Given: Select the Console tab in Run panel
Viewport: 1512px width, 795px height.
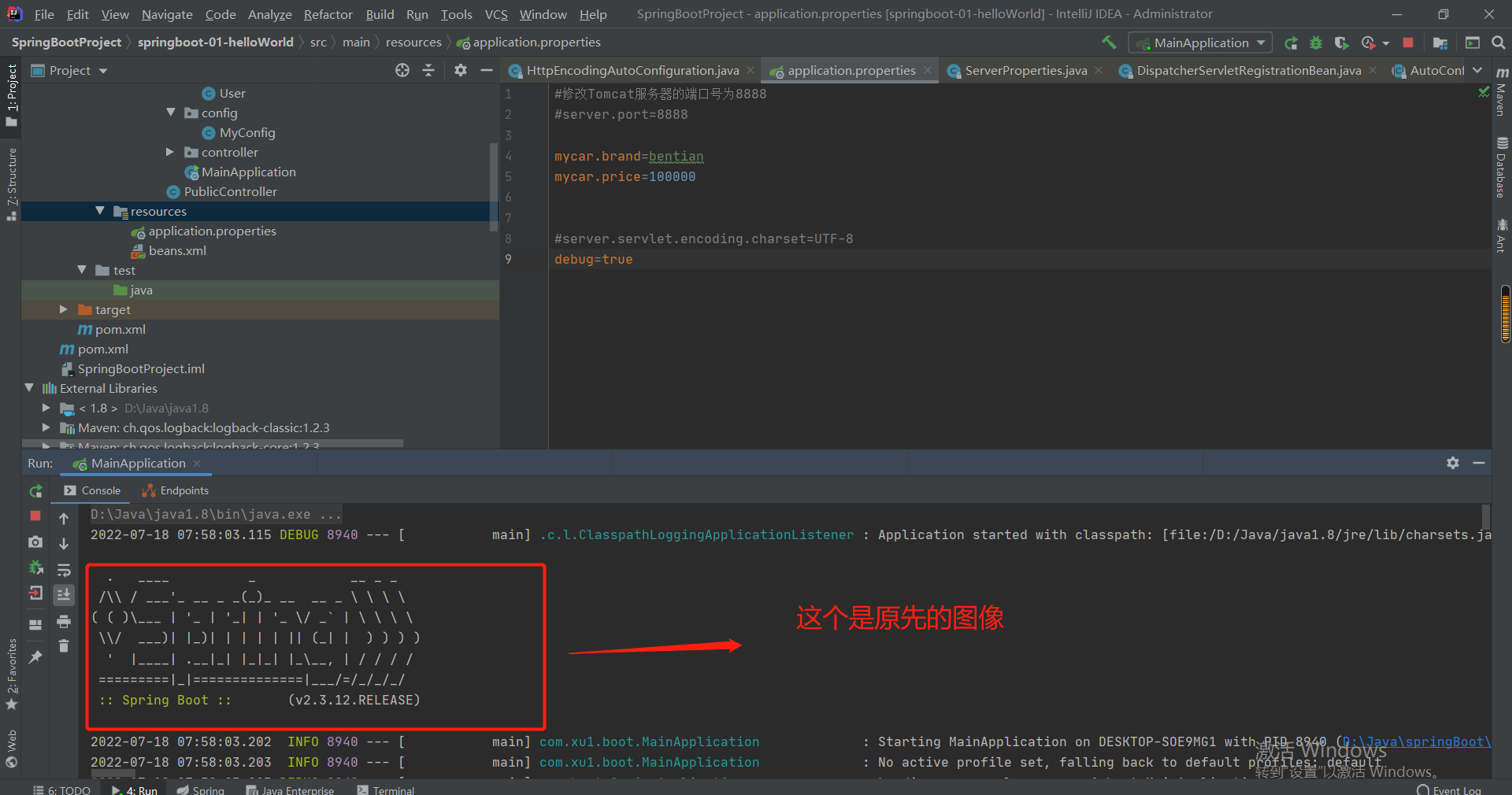Looking at the screenshot, I should click(x=92, y=490).
